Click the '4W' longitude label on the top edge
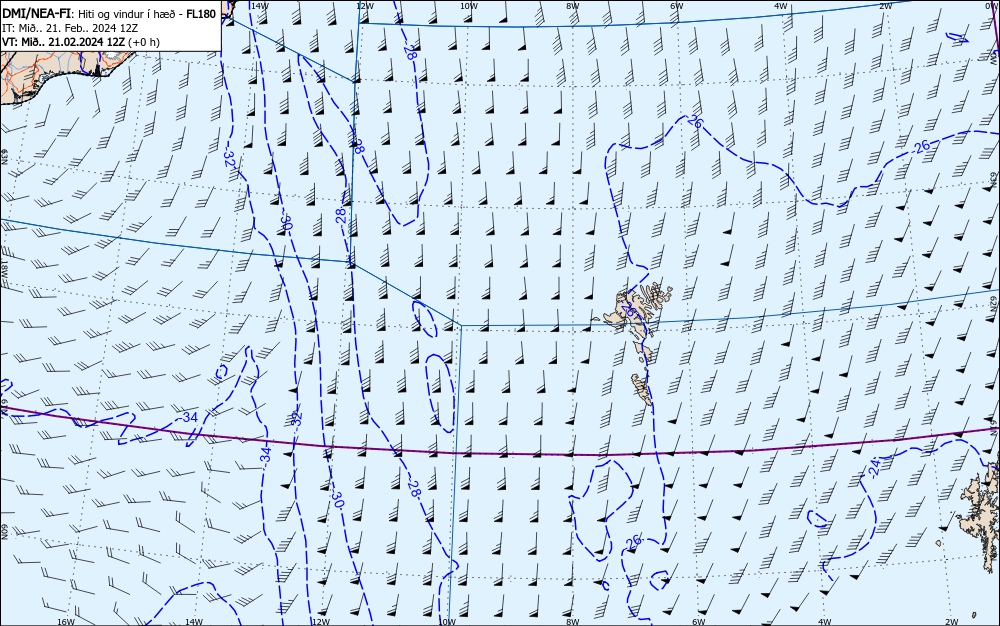The height and width of the screenshot is (626, 1000). click(781, 6)
